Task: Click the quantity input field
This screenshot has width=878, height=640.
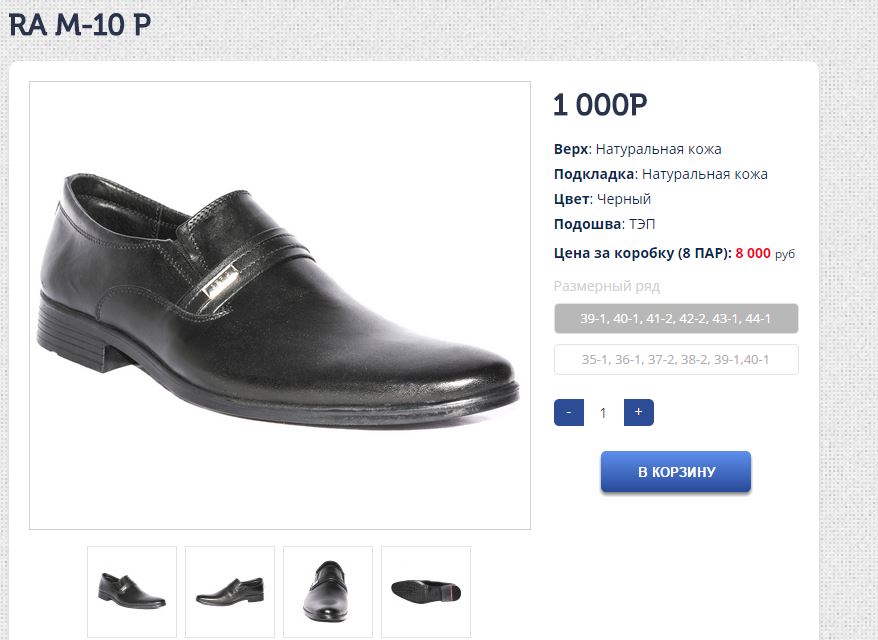Action: coord(603,412)
